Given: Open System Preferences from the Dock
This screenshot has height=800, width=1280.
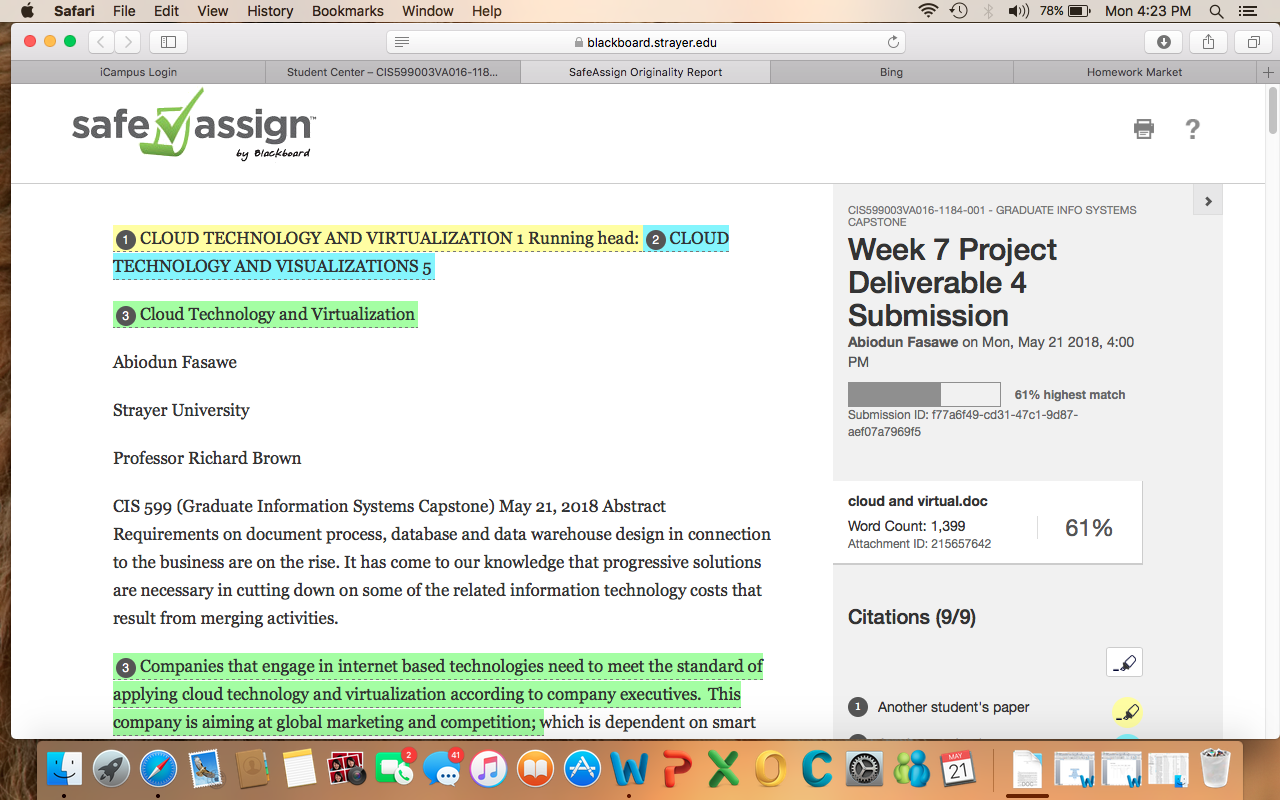Looking at the screenshot, I should 864,768.
